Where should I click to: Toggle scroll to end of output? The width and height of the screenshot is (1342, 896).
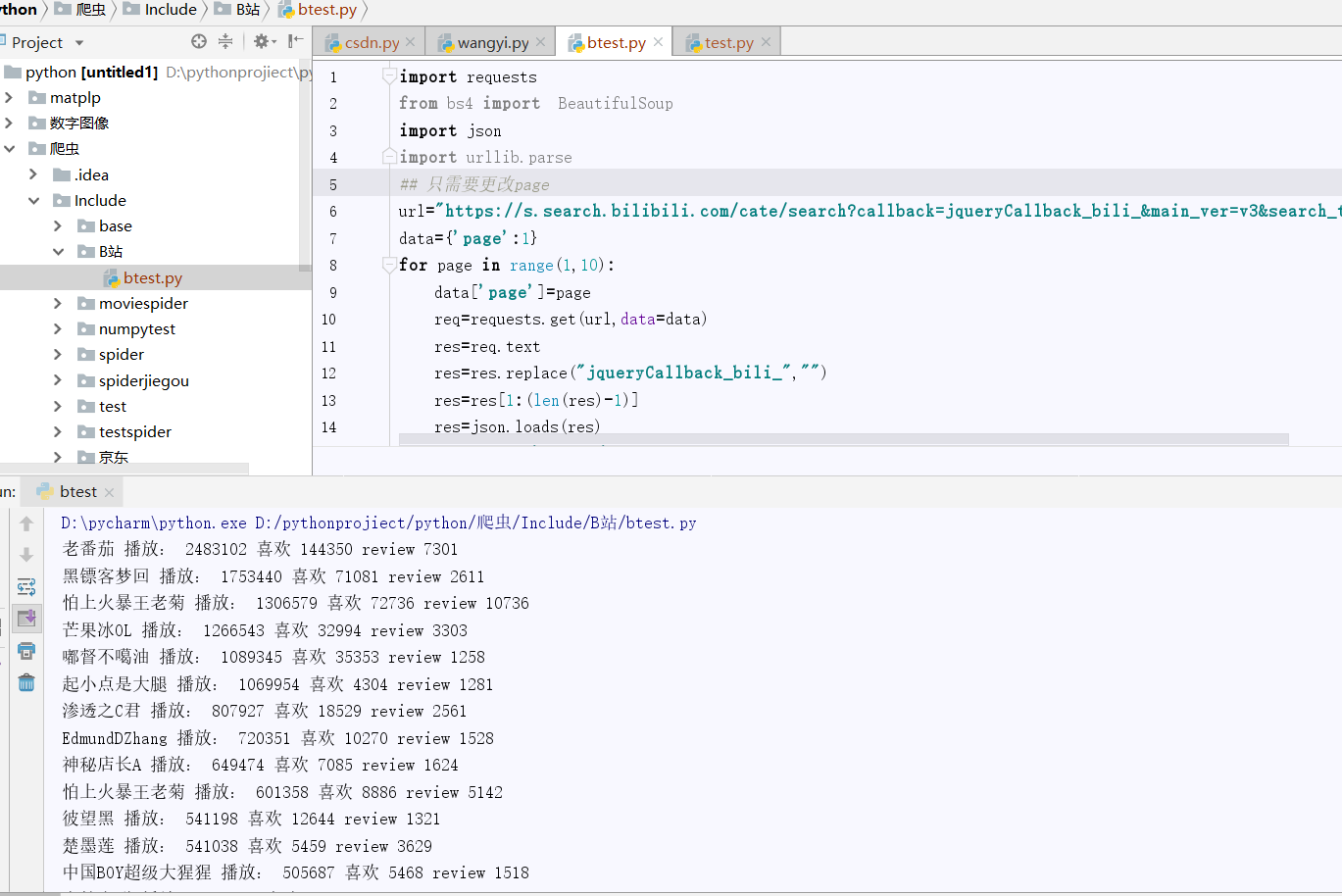[x=26, y=619]
